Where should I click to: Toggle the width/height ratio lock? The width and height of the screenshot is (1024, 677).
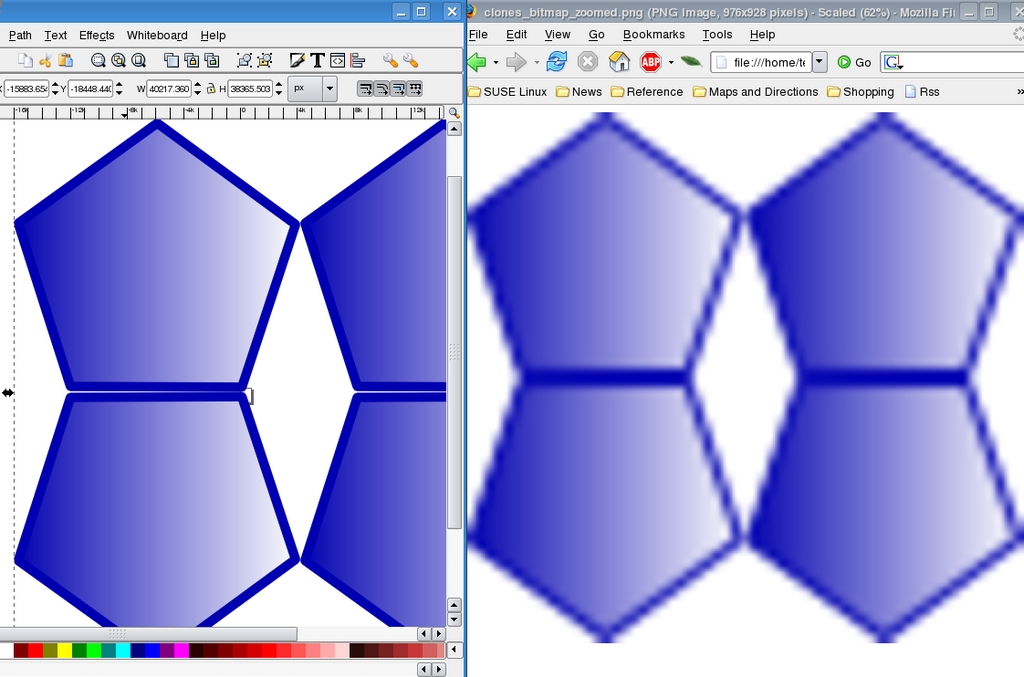(x=211, y=89)
